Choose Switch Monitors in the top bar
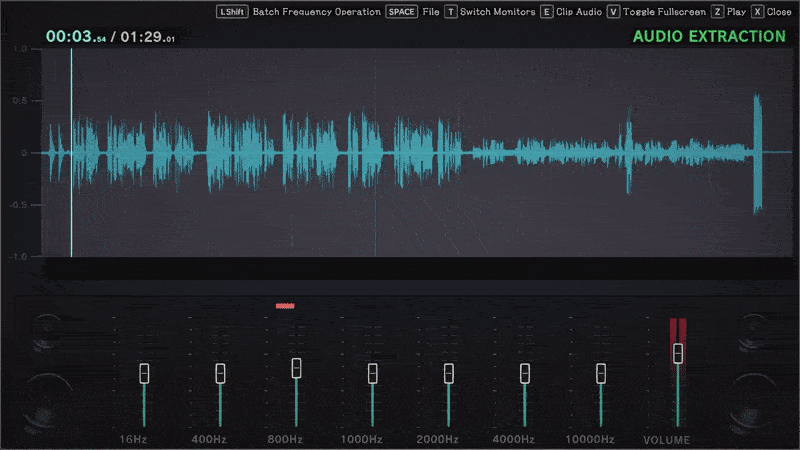800x450 pixels. pos(497,12)
